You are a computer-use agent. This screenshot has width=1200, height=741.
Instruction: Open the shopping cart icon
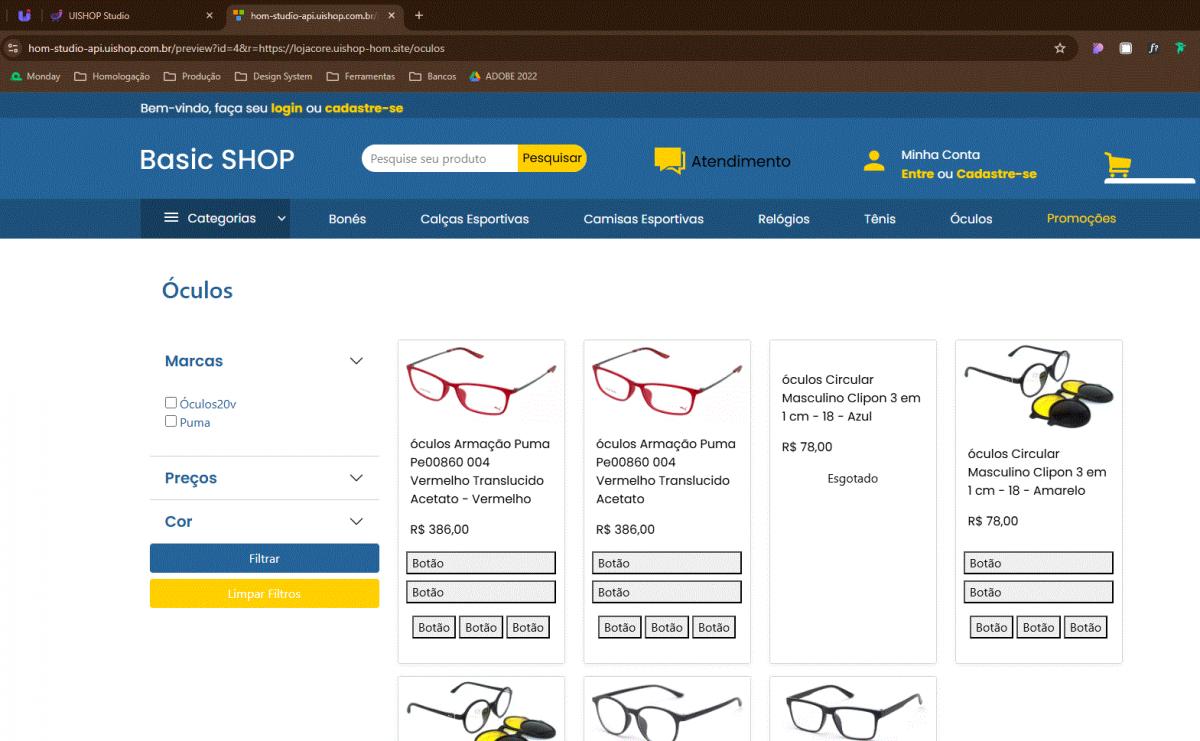[x=1117, y=165]
